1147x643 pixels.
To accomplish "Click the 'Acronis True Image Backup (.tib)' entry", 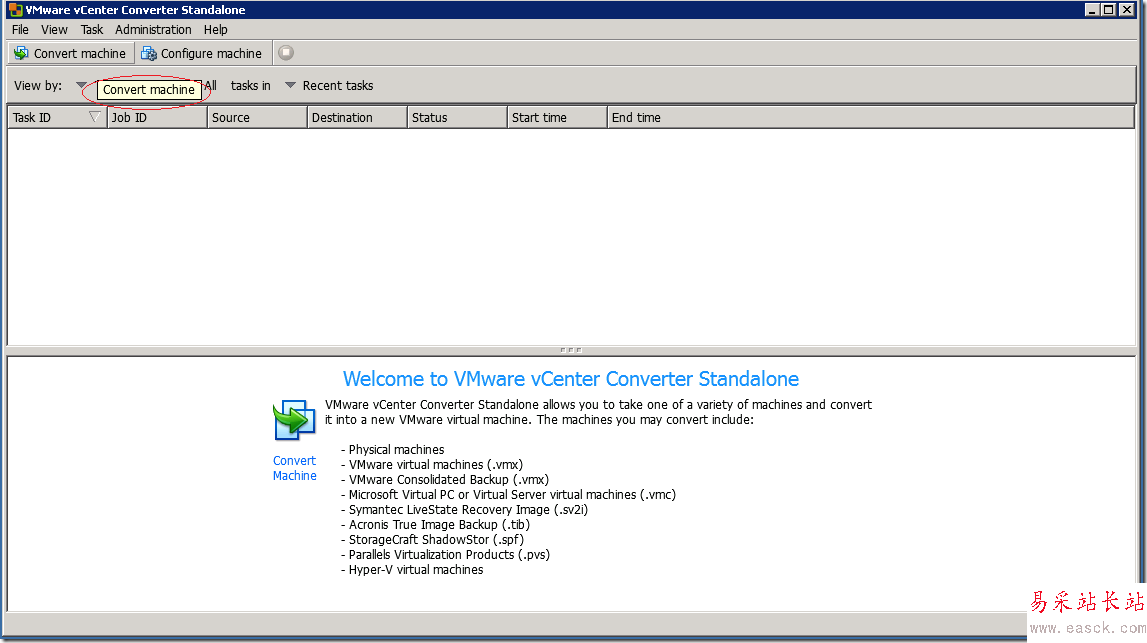I will 439,524.
